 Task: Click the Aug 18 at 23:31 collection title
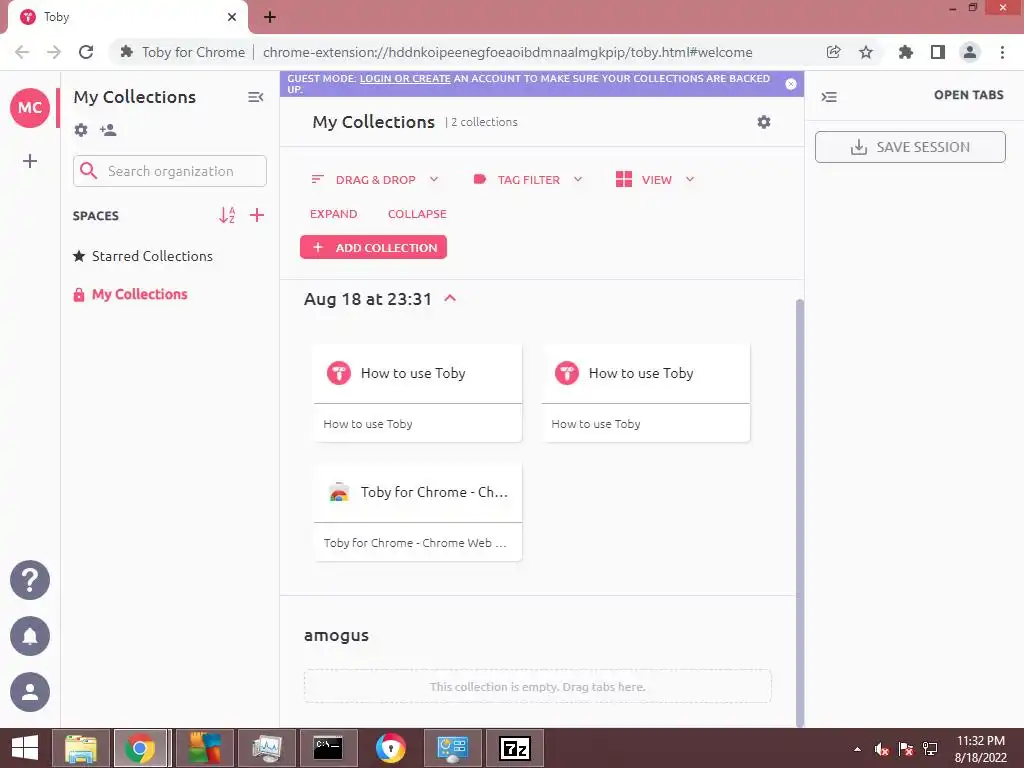[x=368, y=299]
